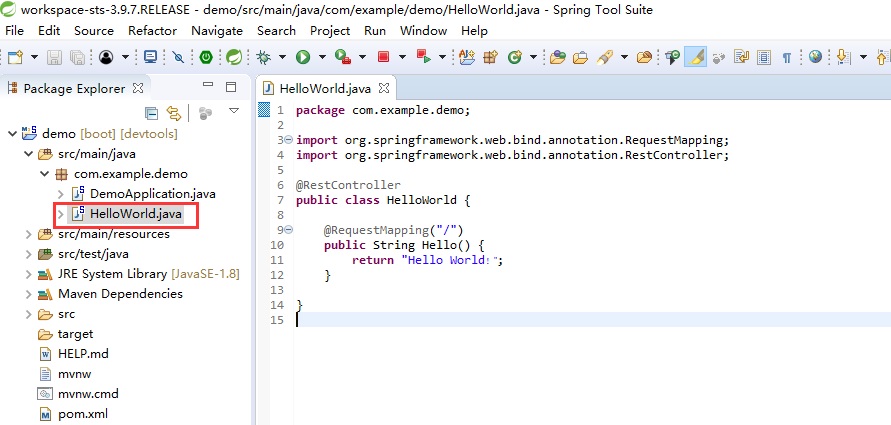891x425 pixels.
Task: Select the HelloWorld.java editor tab
Action: (x=324, y=88)
